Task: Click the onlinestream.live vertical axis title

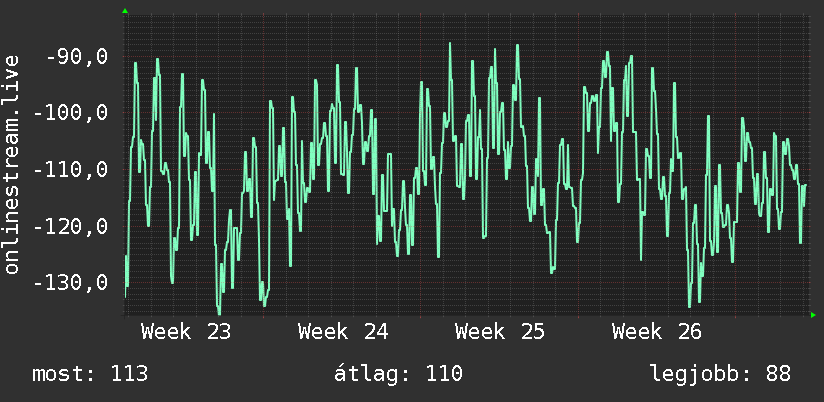Action: coord(11,164)
